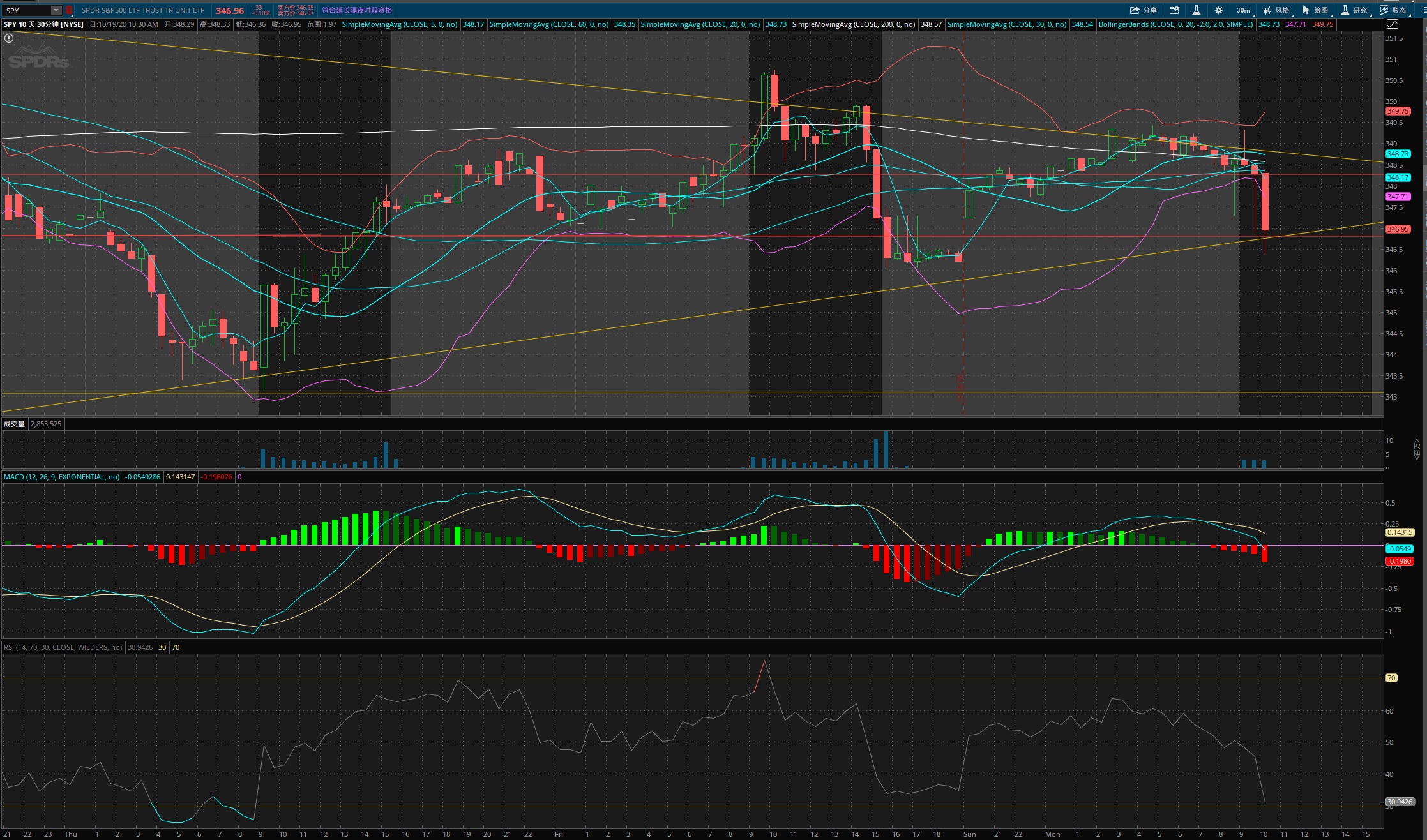The width and height of the screenshot is (1427, 840).
Task: Click the ask price 卖方价:346.97
Action: tap(296, 13)
